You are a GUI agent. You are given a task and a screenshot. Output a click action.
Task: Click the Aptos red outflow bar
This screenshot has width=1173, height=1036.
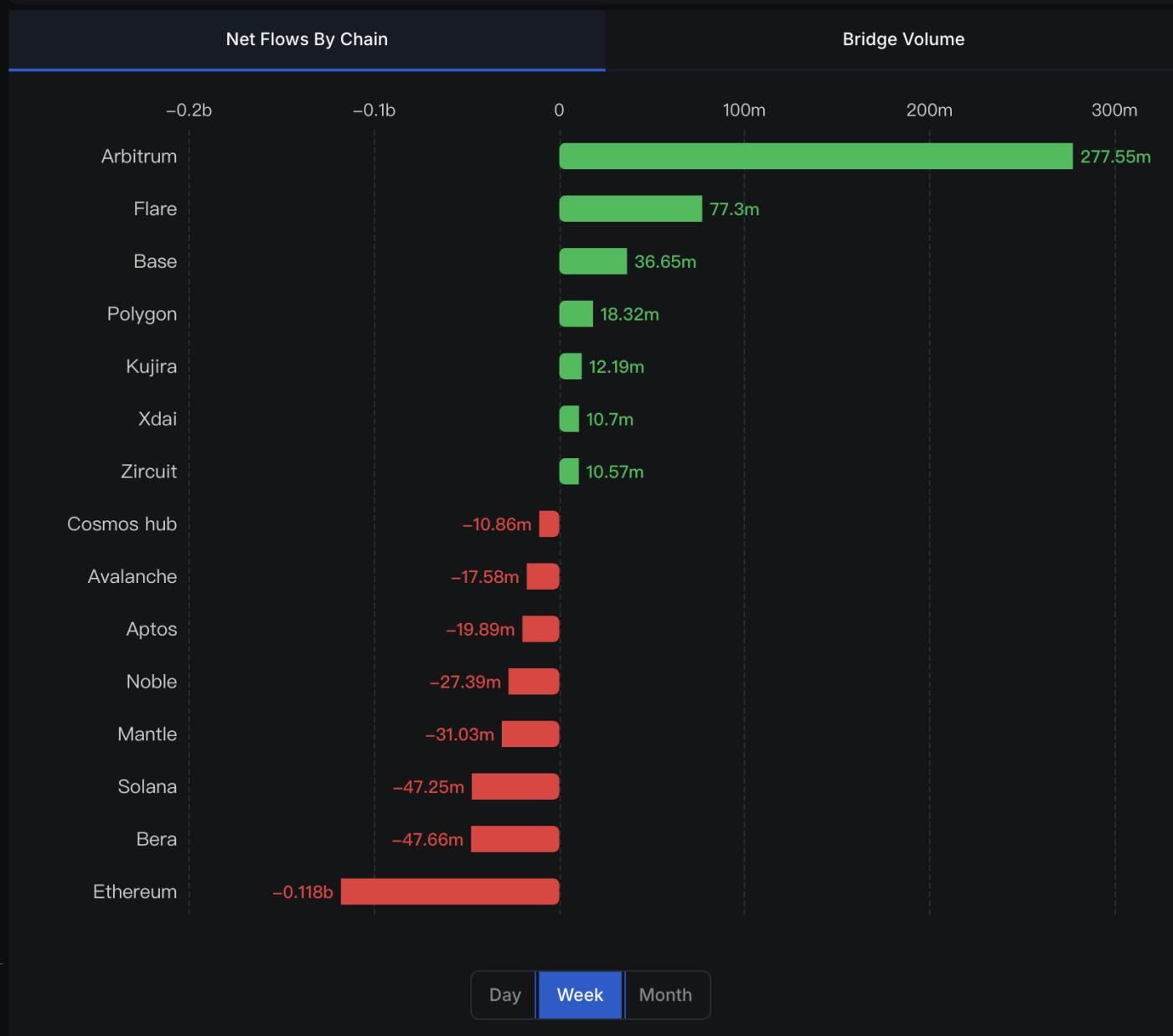click(540, 629)
